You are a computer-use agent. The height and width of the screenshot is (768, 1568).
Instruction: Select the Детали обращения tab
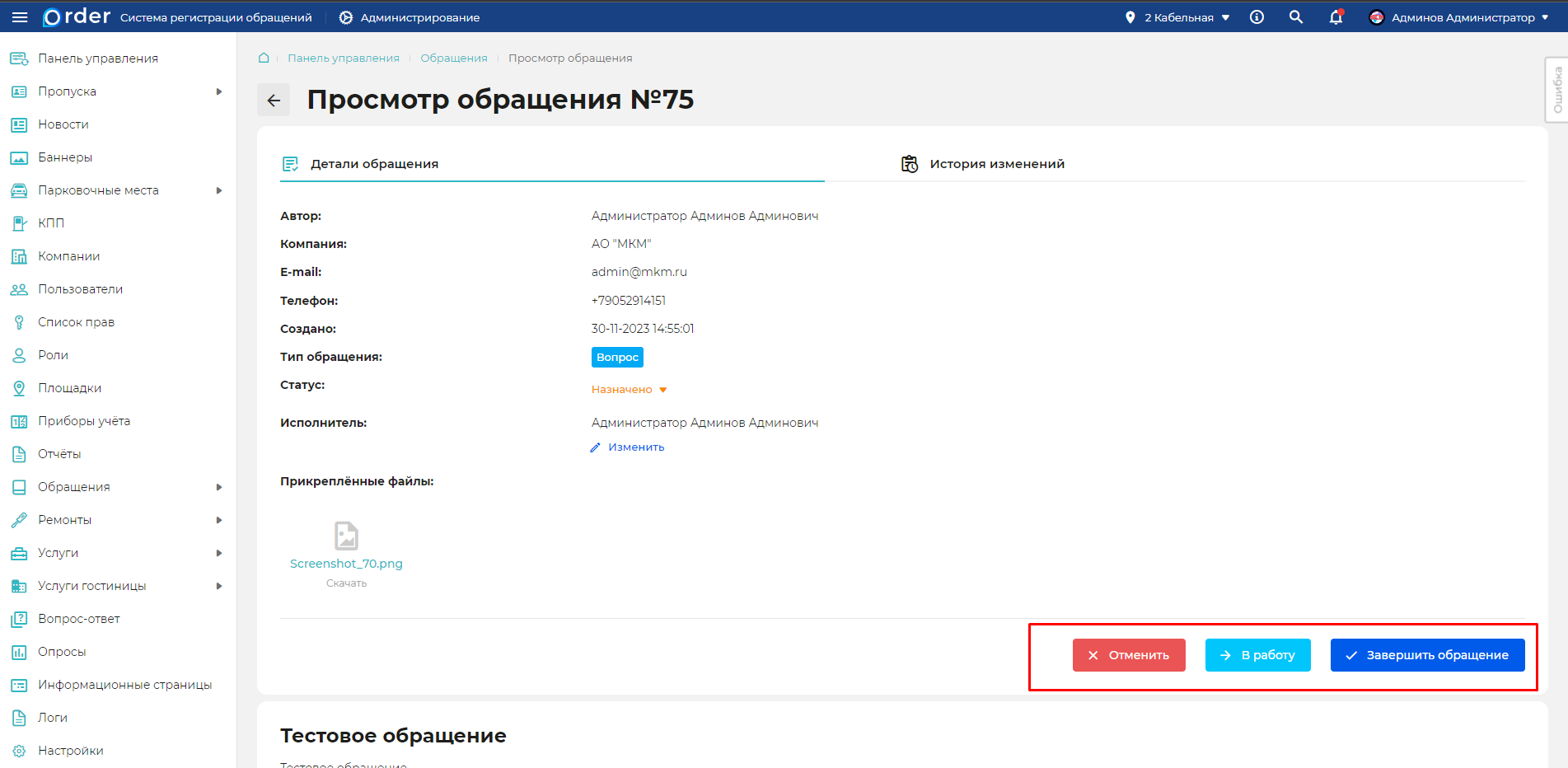pos(374,164)
